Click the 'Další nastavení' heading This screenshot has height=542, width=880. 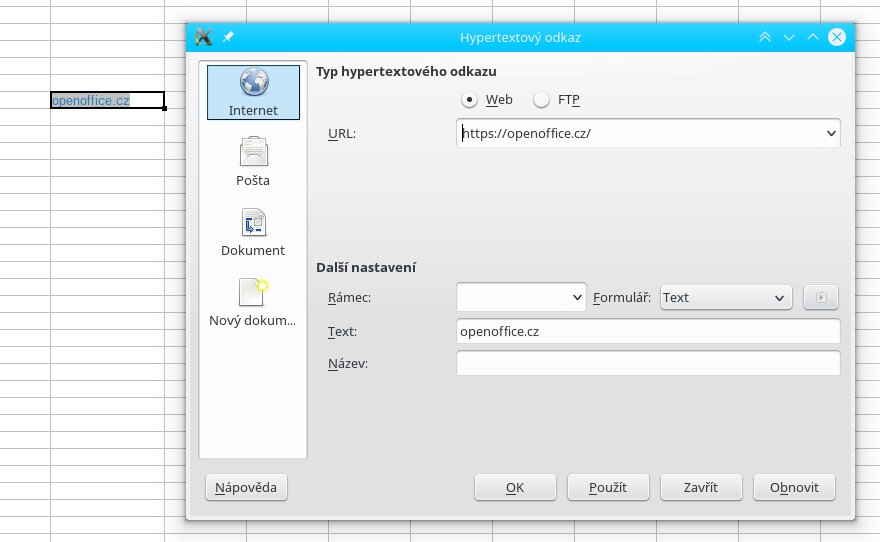[x=366, y=267]
